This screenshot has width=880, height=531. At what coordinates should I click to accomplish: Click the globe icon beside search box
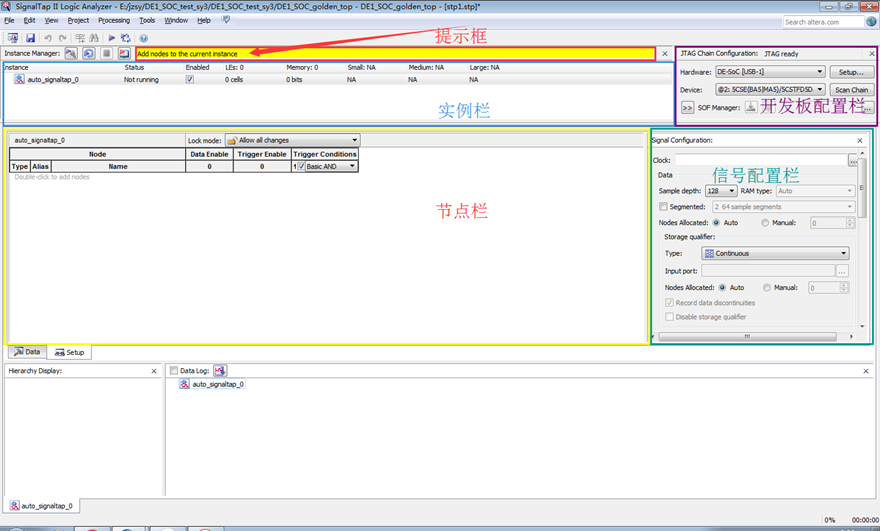point(871,21)
